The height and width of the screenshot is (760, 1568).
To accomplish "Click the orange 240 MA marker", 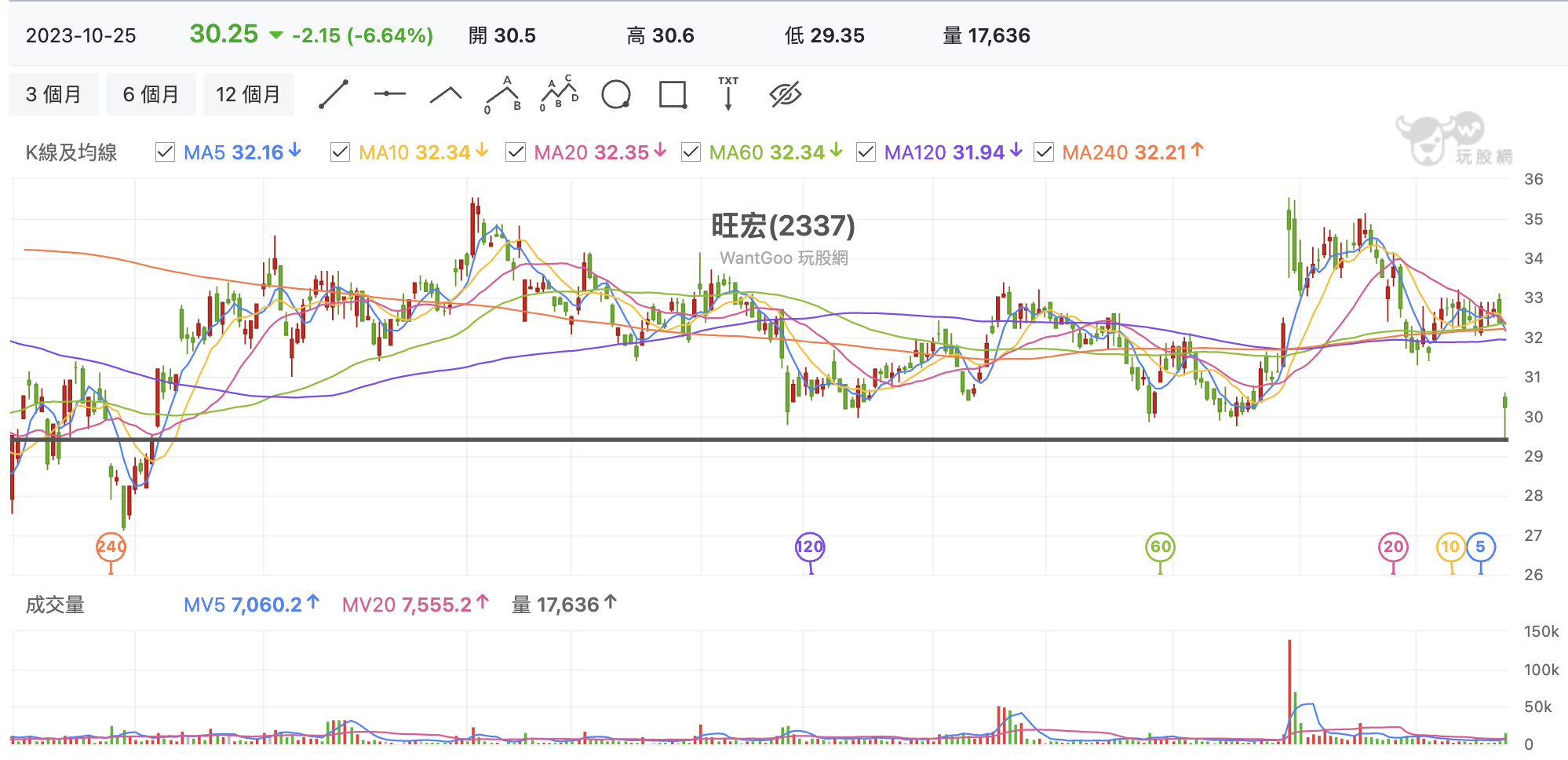I will click(111, 547).
